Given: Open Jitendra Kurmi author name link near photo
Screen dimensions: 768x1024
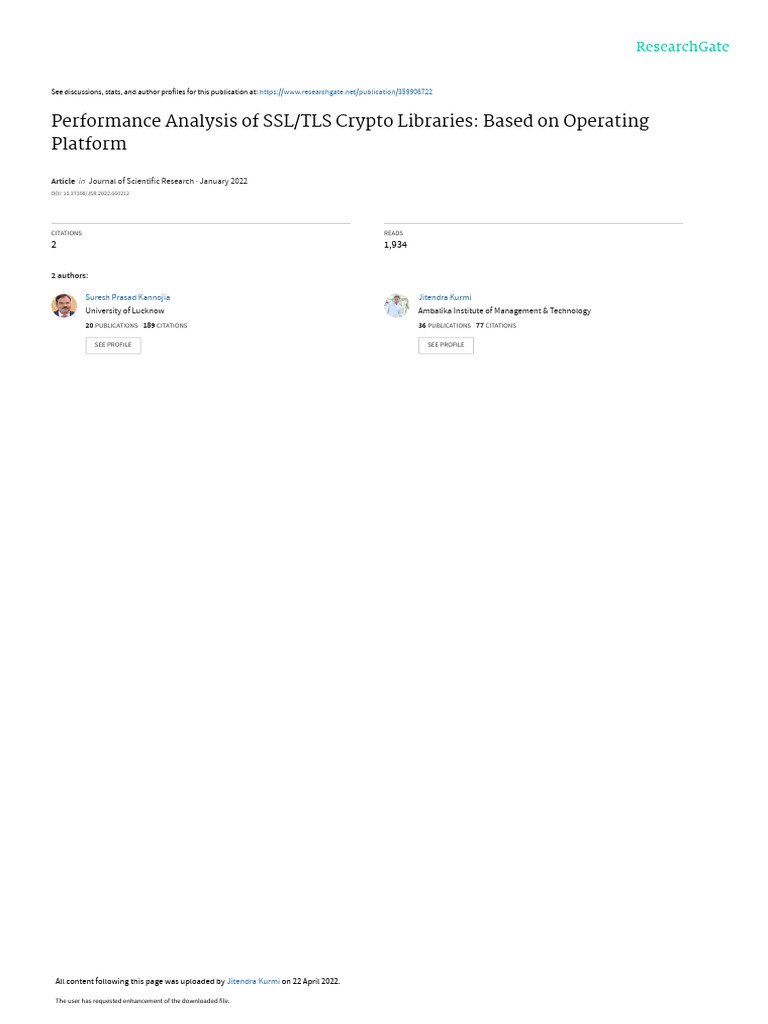Looking at the screenshot, I should 445,297.
